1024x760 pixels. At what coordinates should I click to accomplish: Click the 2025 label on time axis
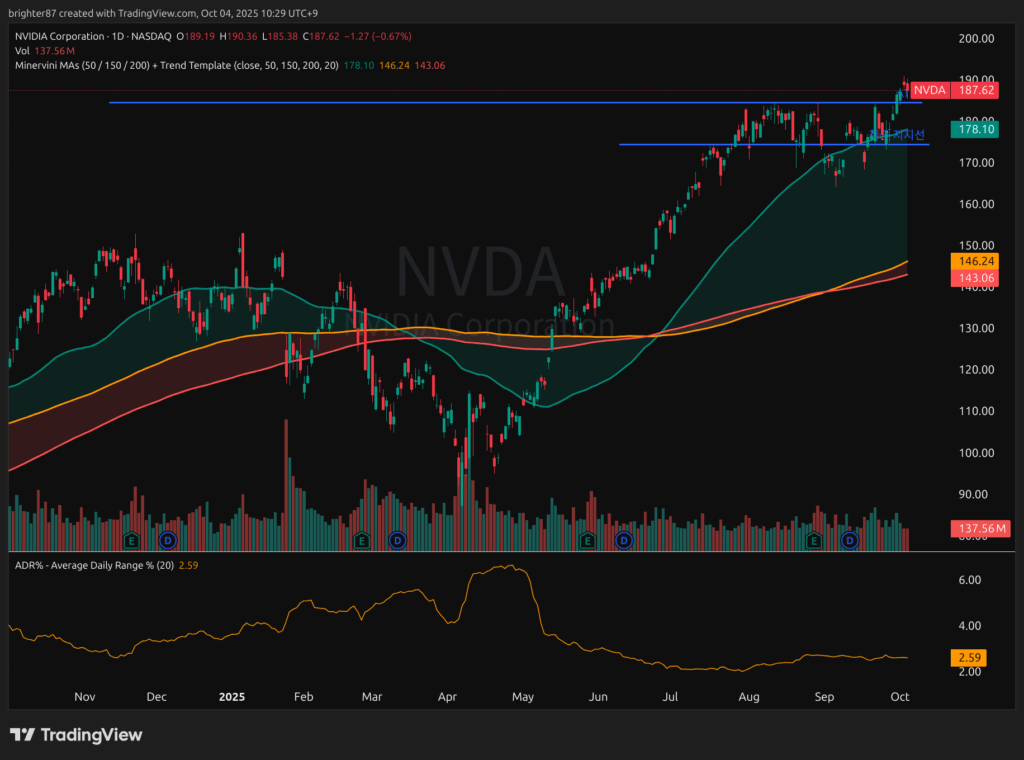click(231, 696)
